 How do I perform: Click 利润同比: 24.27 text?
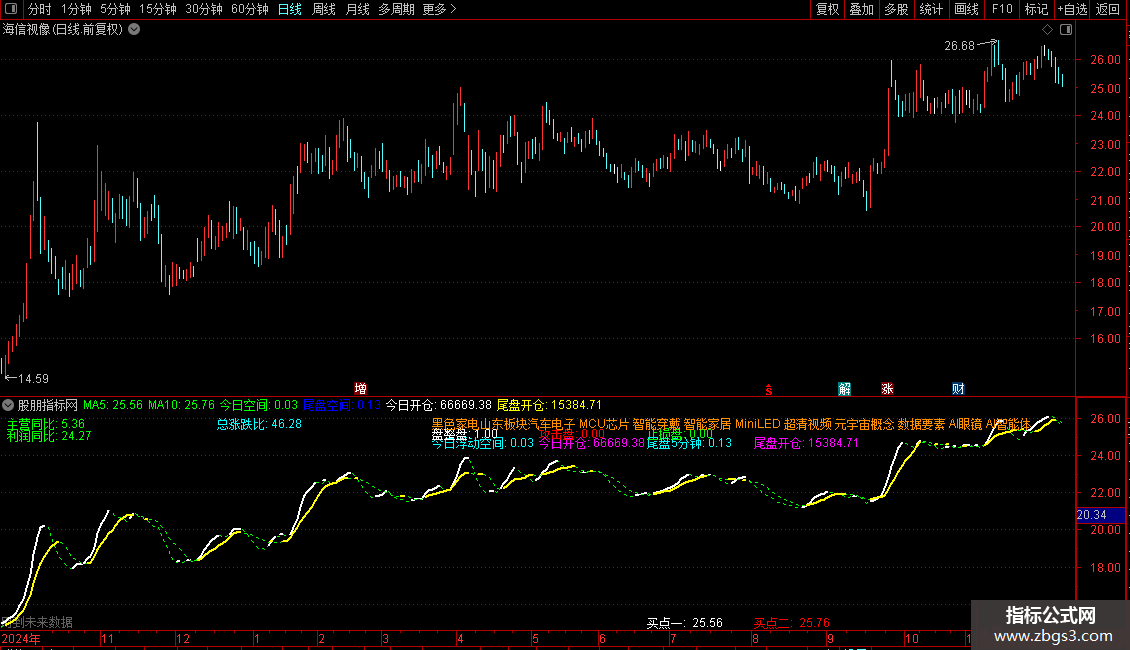[49, 436]
